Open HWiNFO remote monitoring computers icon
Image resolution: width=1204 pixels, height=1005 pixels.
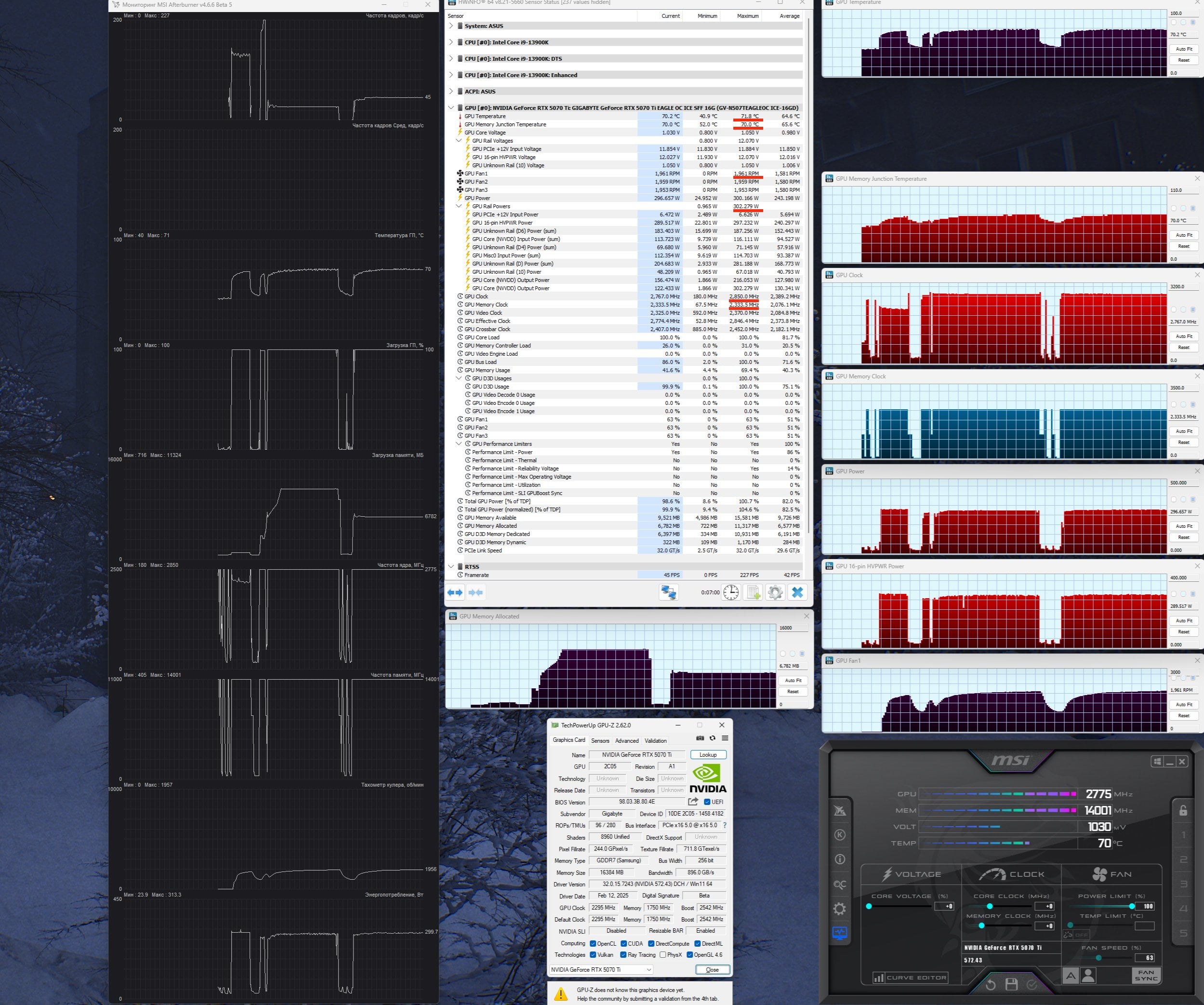click(x=669, y=592)
